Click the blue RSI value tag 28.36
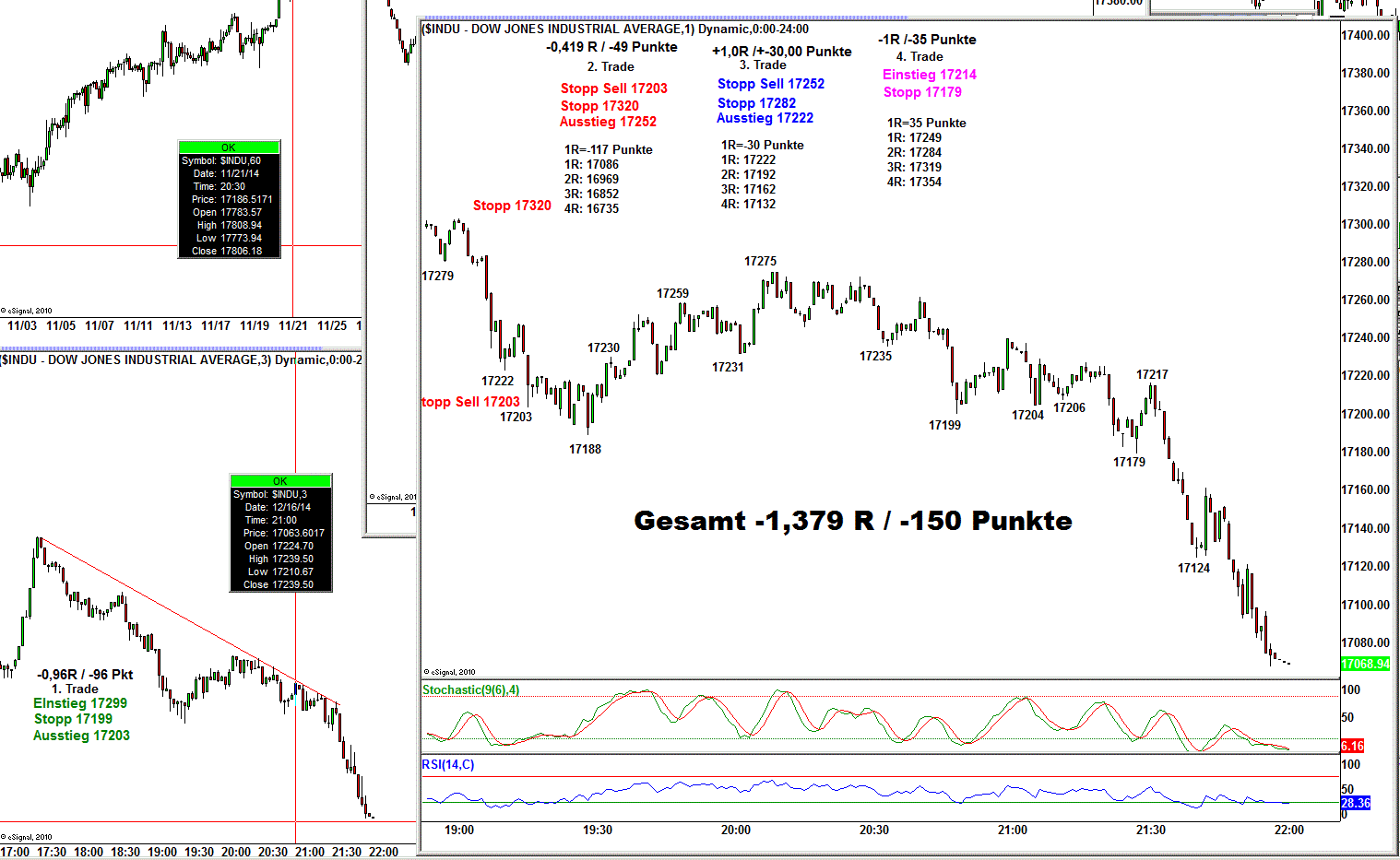The image size is (1400, 860). coord(1355,803)
